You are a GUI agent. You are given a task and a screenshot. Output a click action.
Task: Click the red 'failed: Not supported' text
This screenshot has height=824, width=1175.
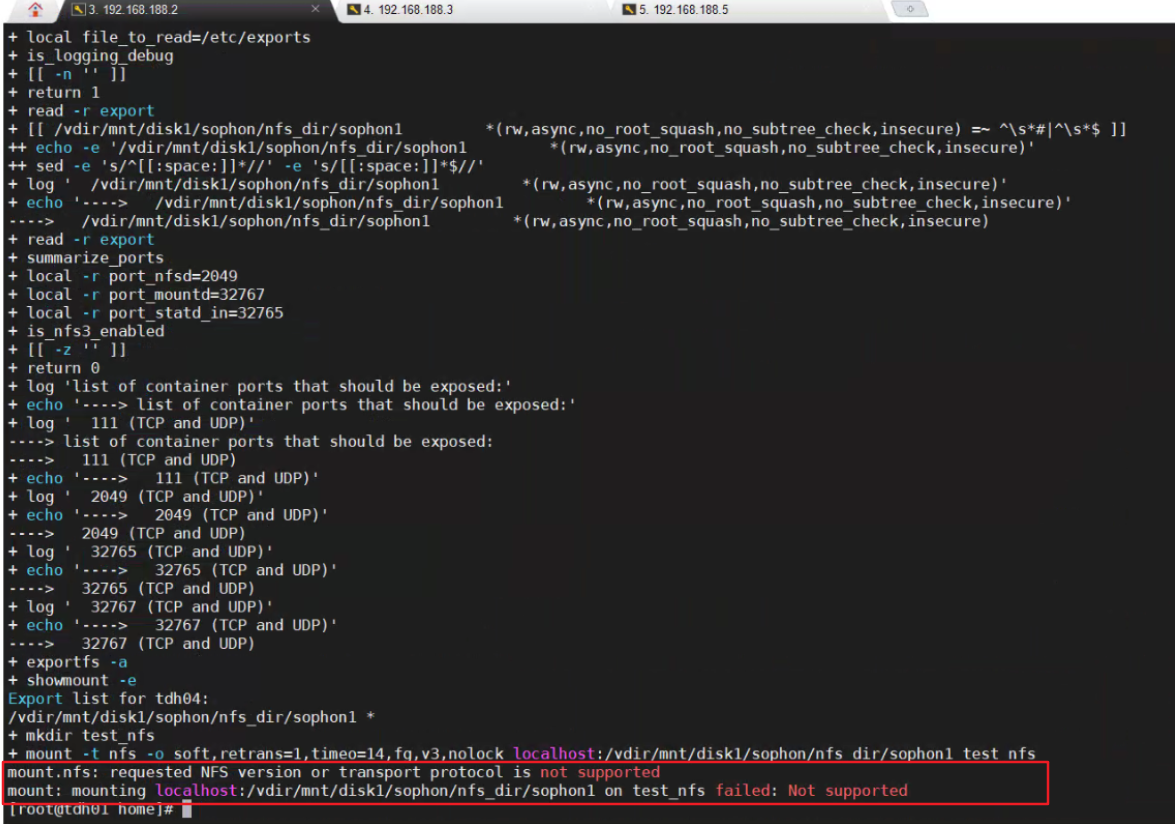tap(811, 790)
